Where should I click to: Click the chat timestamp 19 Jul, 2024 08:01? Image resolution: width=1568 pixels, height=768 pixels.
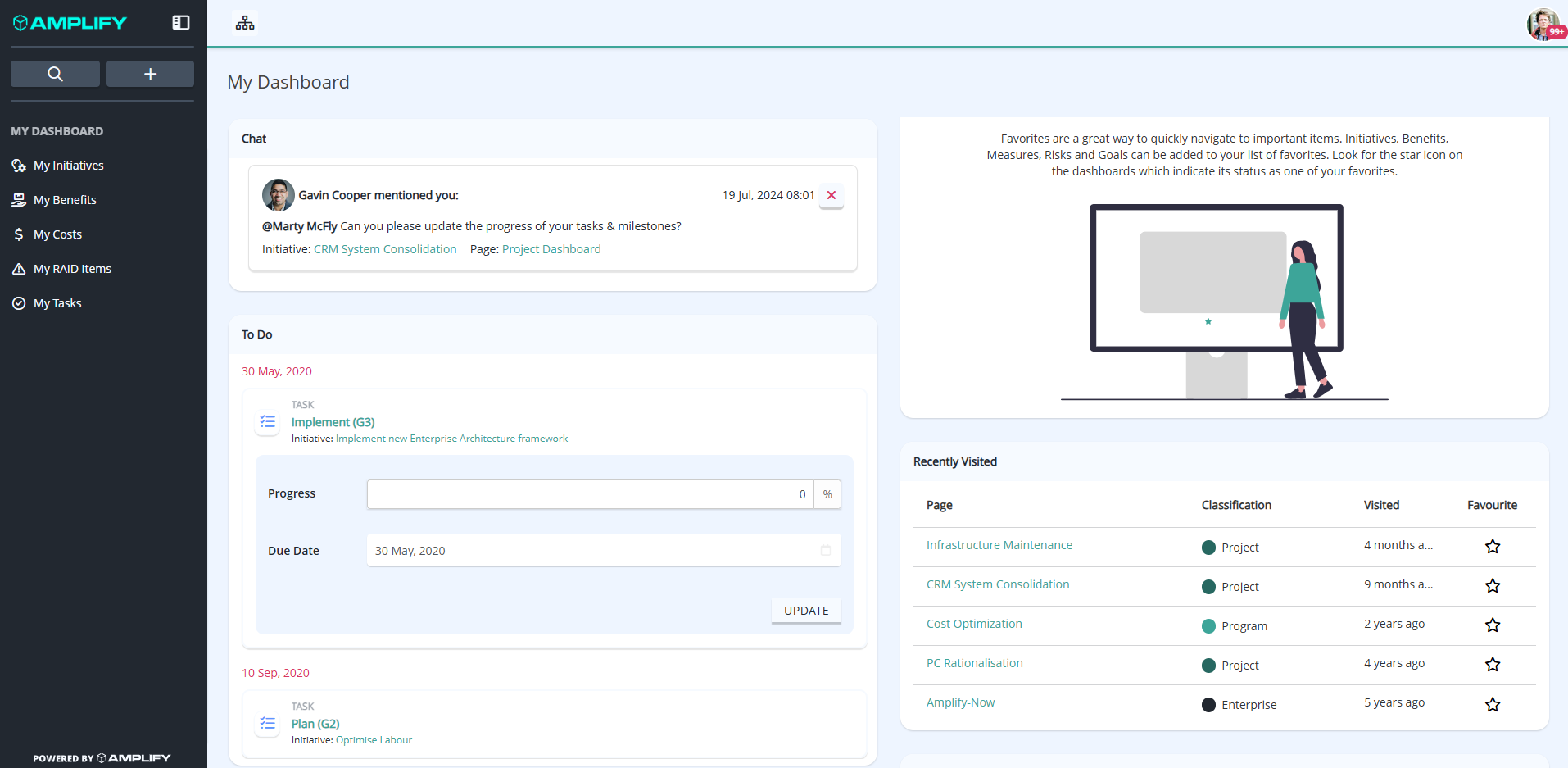coord(768,195)
